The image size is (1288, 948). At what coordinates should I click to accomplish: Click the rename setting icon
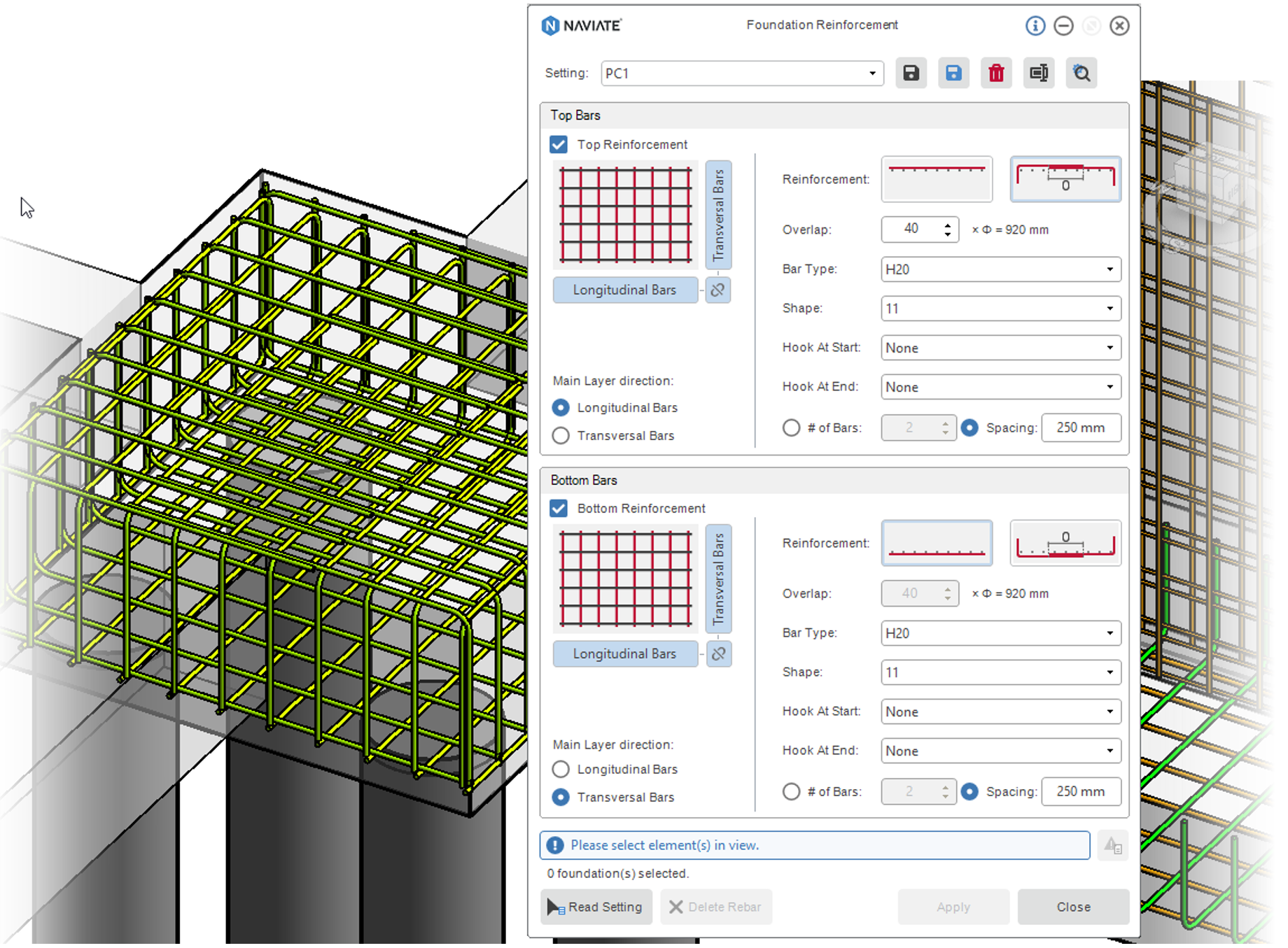coord(1039,73)
